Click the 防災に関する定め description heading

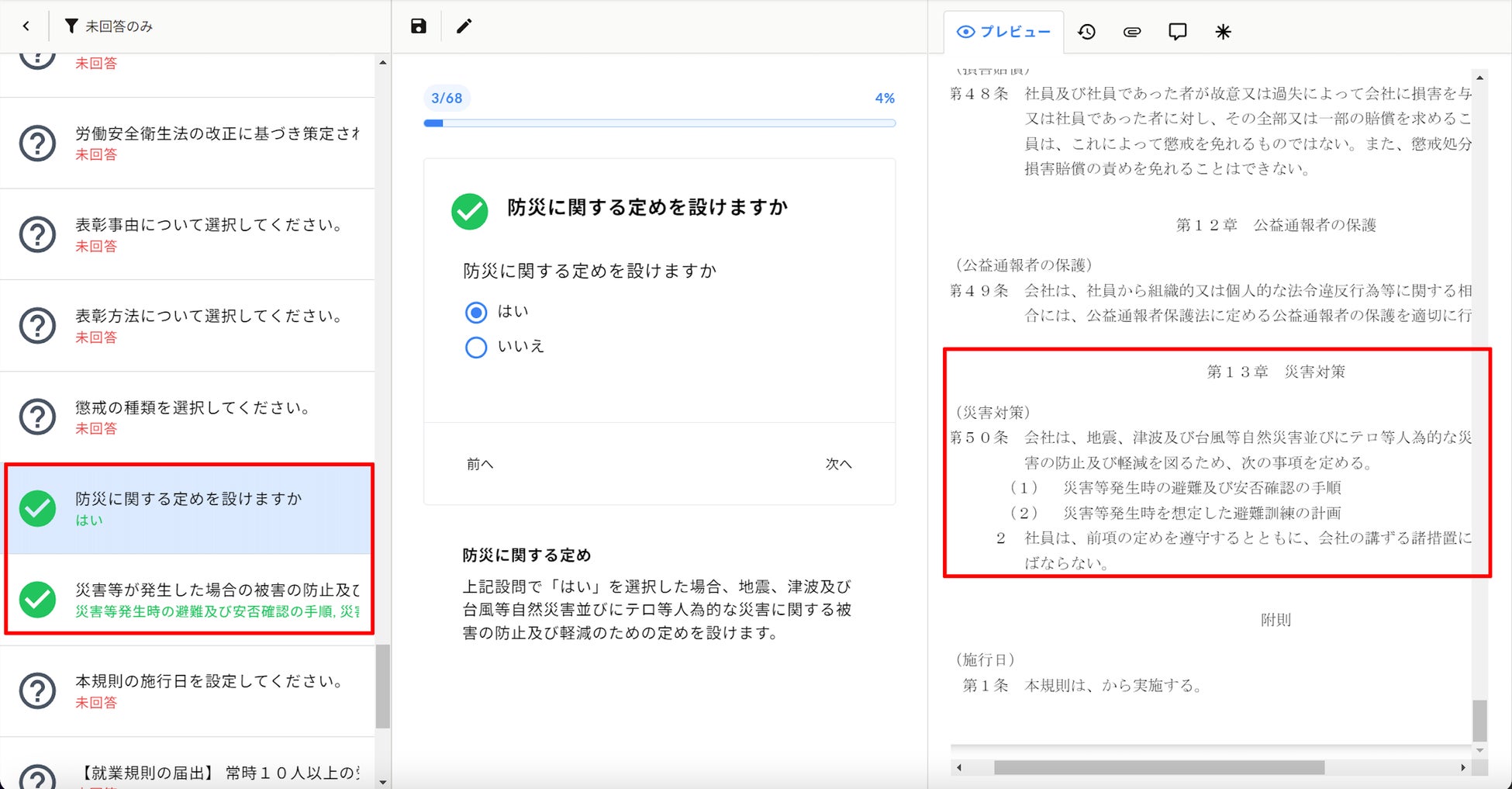pos(527,555)
